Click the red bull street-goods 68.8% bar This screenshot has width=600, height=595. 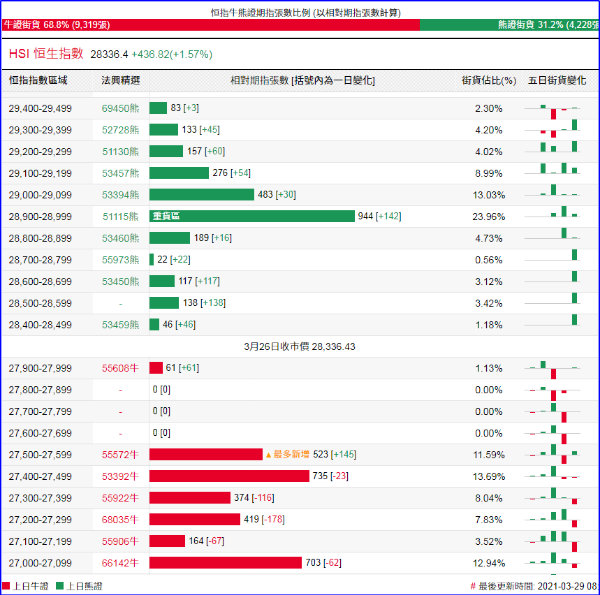(x=211, y=25)
